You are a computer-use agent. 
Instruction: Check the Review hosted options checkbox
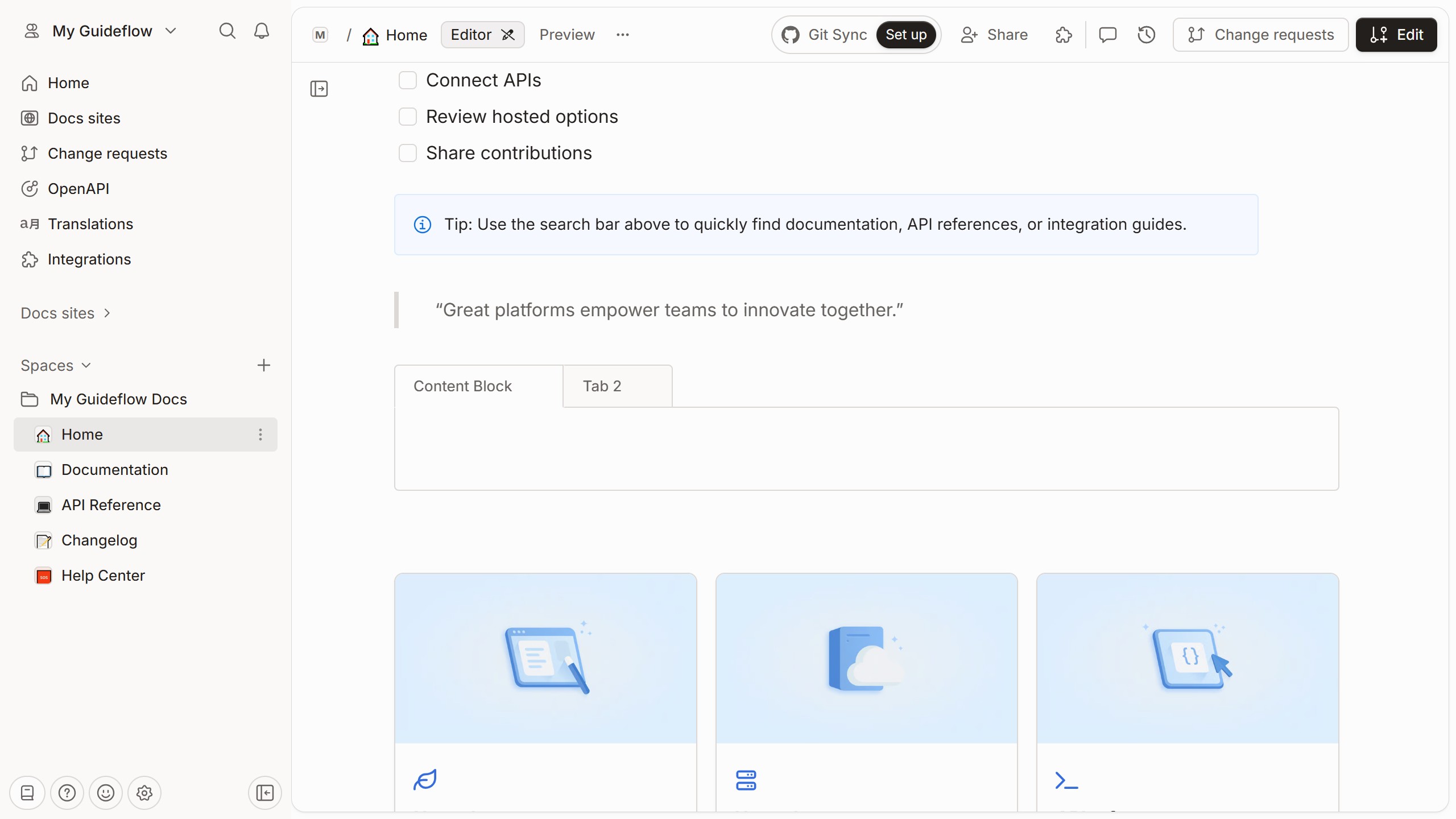[x=408, y=117]
